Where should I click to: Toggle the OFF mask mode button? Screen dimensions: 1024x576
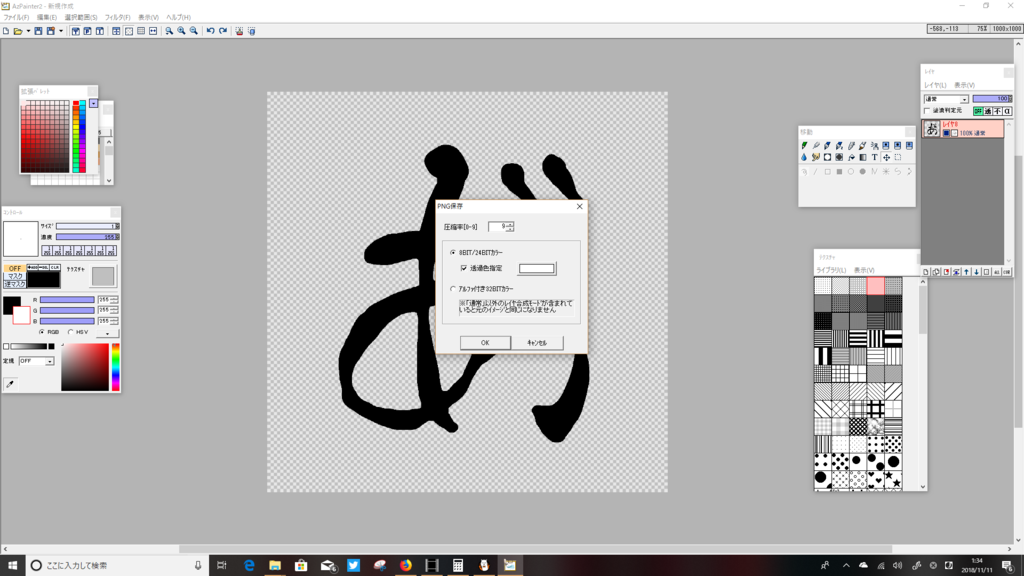point(14,268)
